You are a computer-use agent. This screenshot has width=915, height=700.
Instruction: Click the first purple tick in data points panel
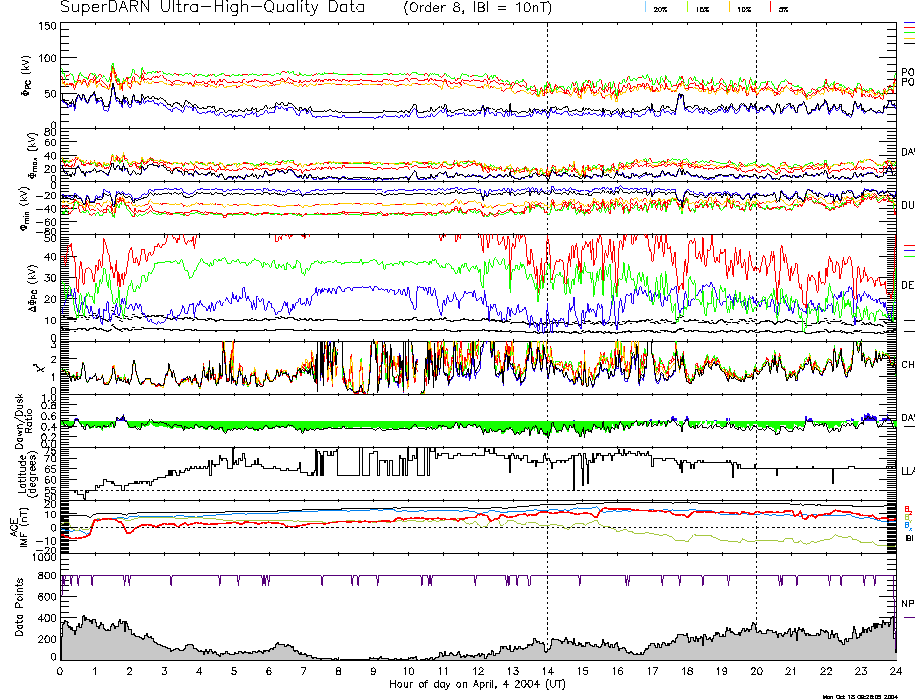click(64, 581)
